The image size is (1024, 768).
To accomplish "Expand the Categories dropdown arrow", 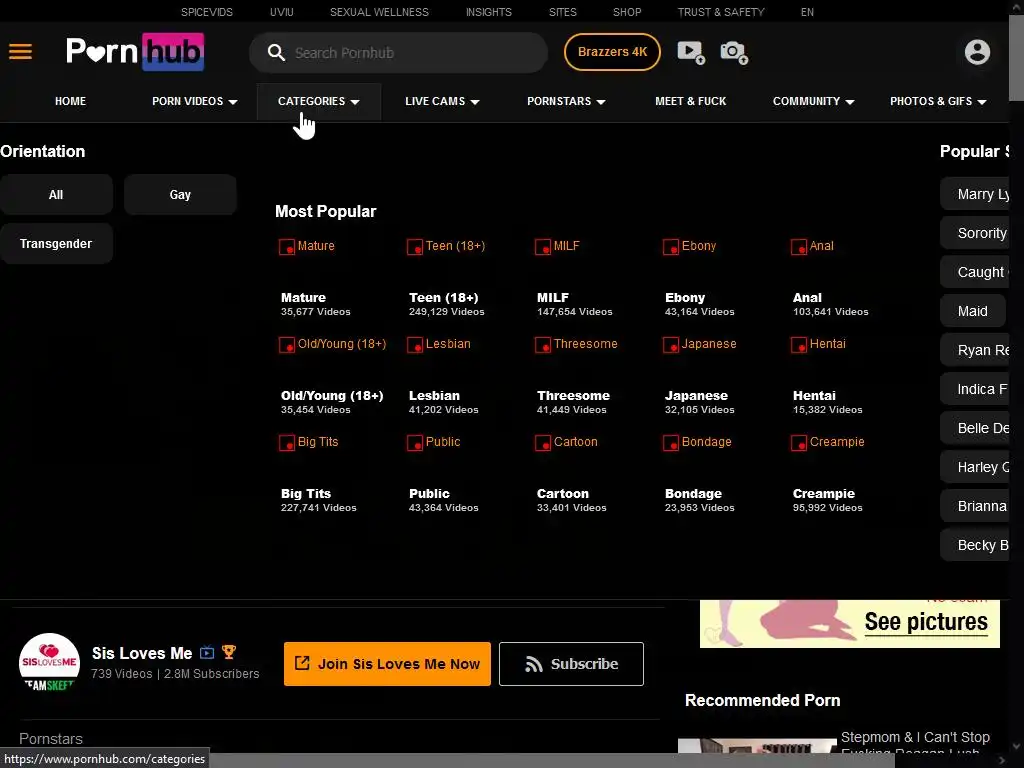I will point(355,102).
